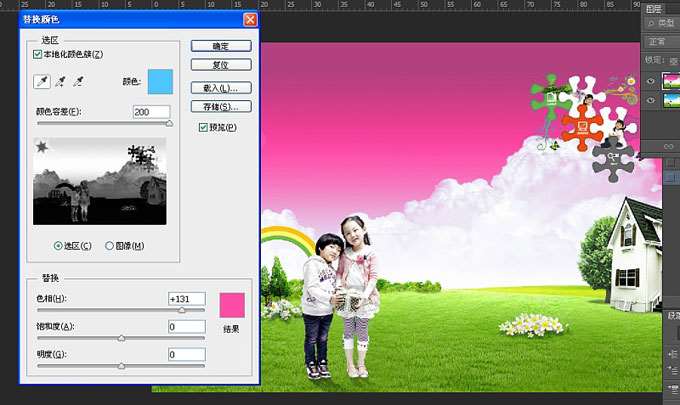The height and width of the screenshot is (405, 680).
Task: Click the 色相 hue slider handle
Action: pos(182,310)
